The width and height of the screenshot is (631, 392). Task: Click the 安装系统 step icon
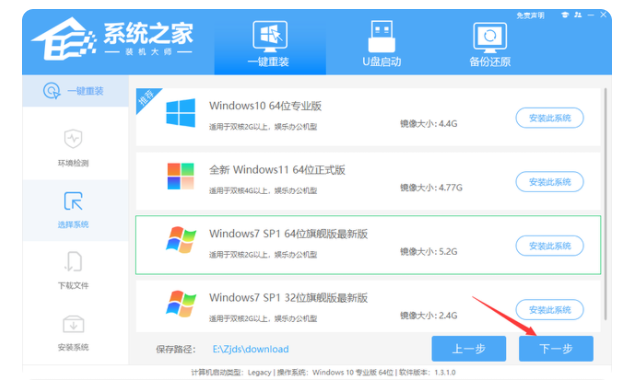pyautogui.click(x=73, y=324)
